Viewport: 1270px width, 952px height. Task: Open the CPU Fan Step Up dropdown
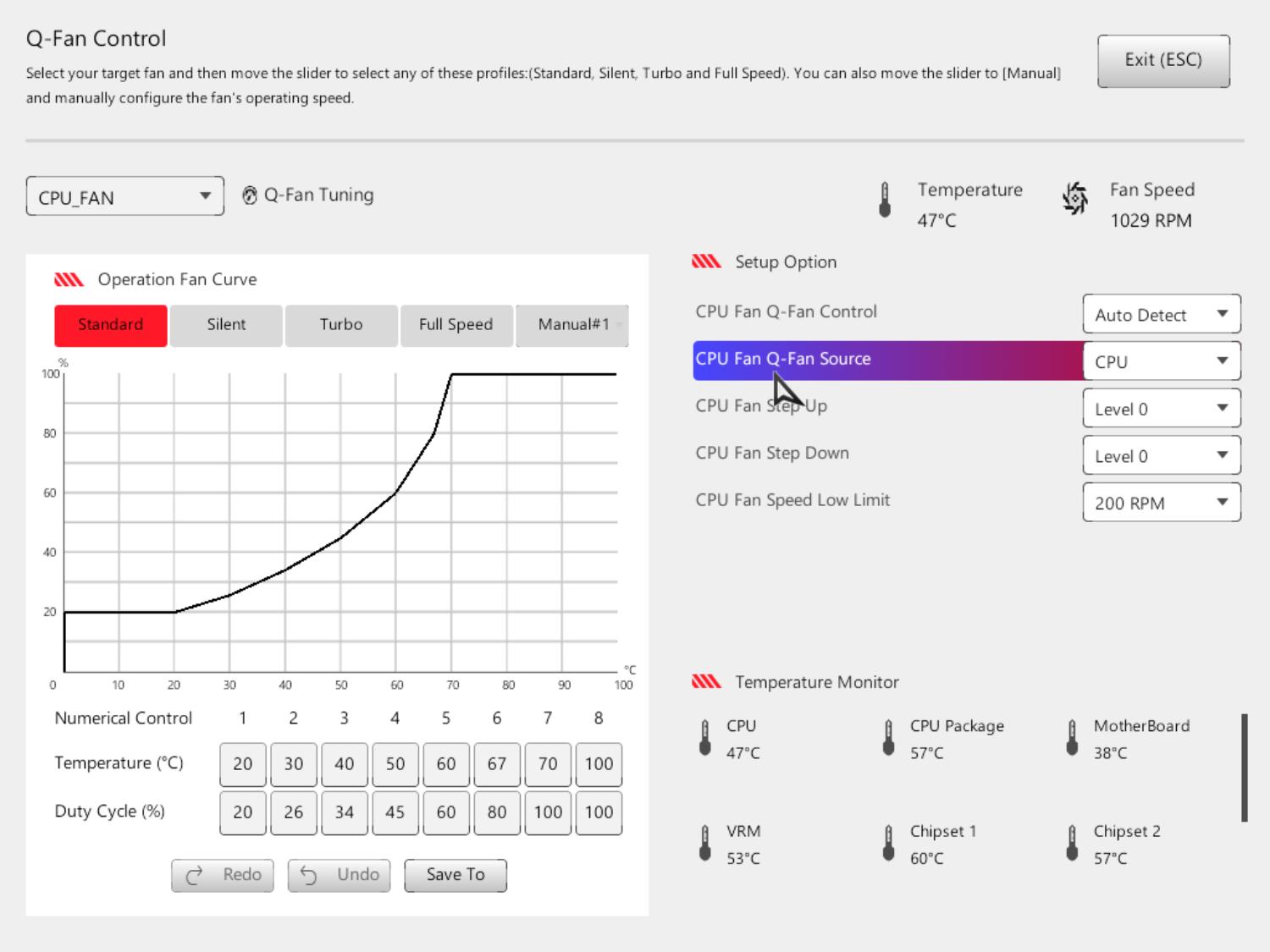pos(1161,409)
